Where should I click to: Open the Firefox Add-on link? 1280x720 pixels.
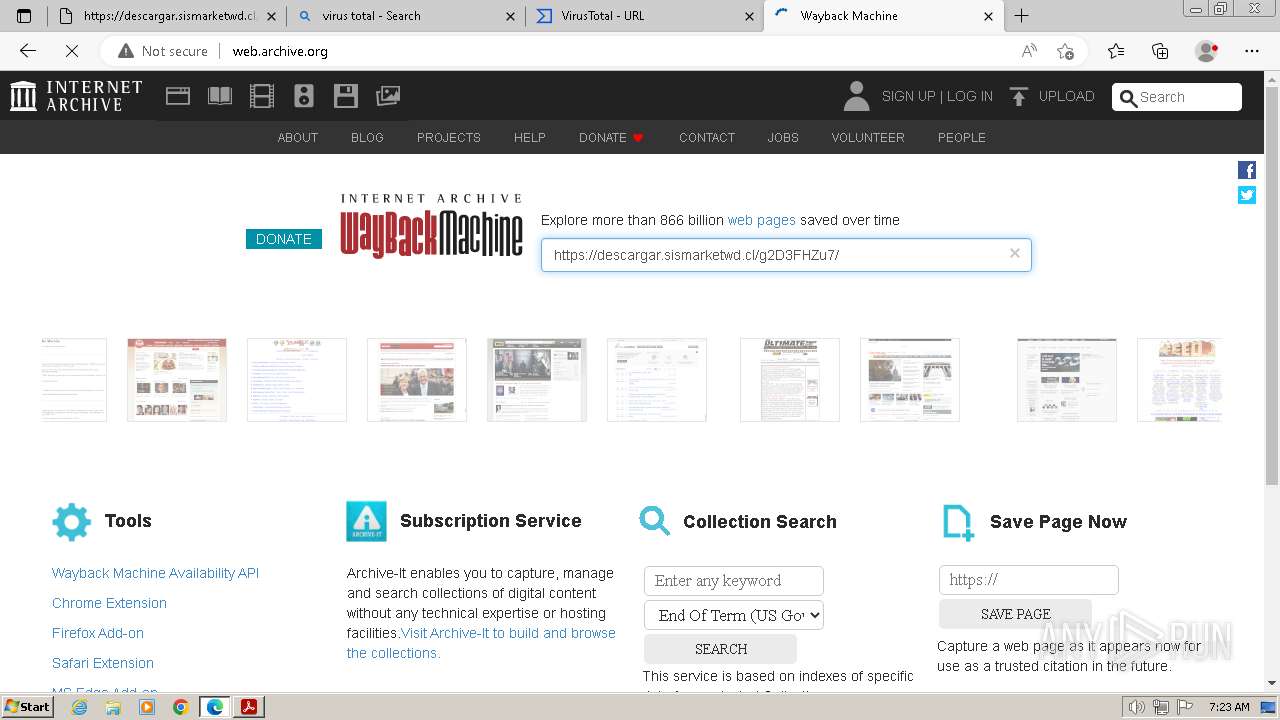pos(98,633)
